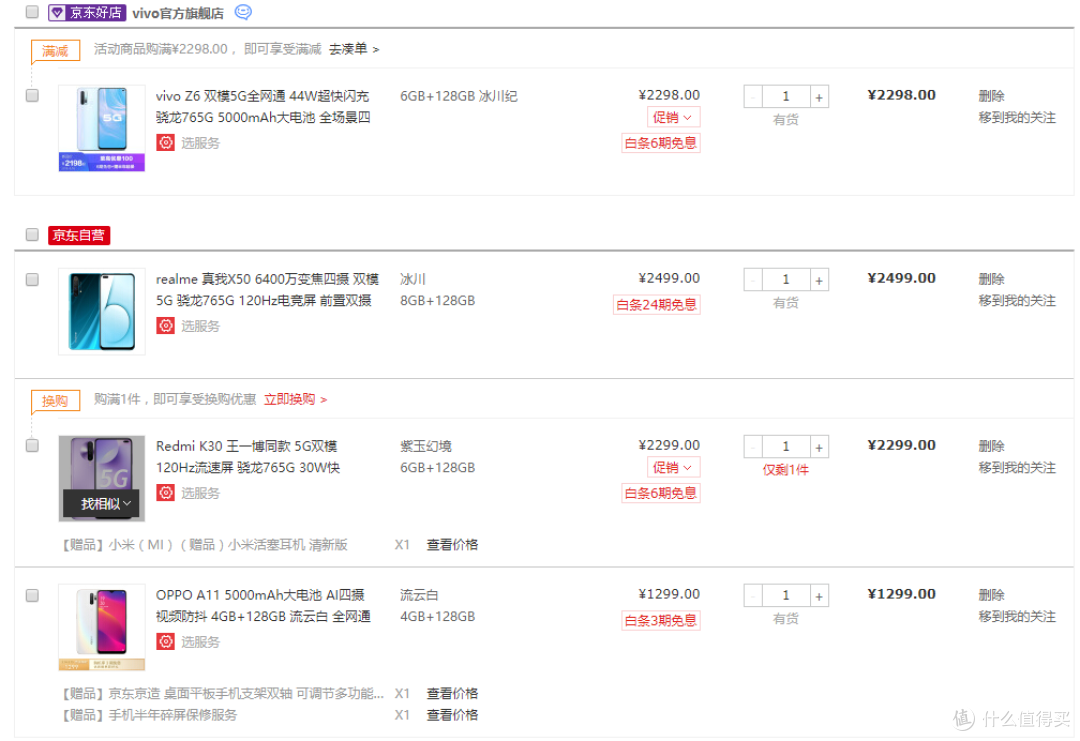Click service icon under vivo Z6 item
Viewport: 1080px width, 741px height.
pos(165,143)
